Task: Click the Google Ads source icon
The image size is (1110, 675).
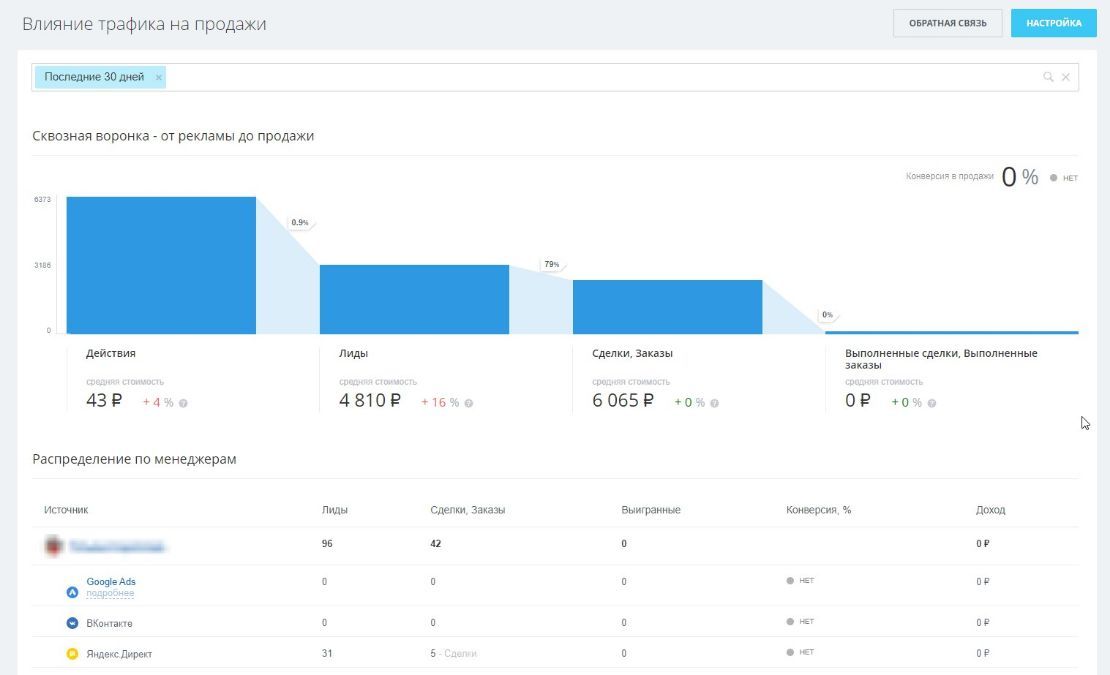Action: pyautogui.click(x=72, y=592)
